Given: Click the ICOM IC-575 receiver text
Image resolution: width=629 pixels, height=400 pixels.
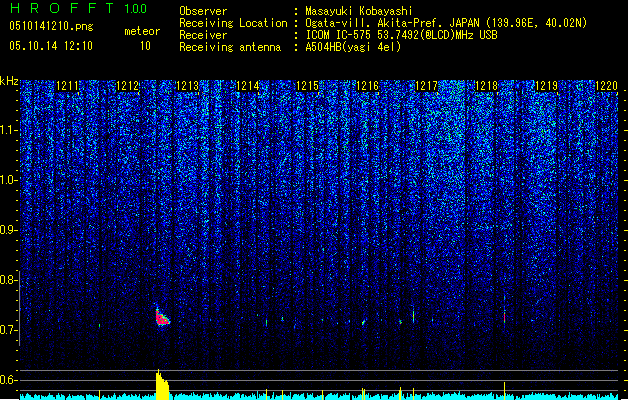Looking at the screenshot, I should (x=401, y=35).
